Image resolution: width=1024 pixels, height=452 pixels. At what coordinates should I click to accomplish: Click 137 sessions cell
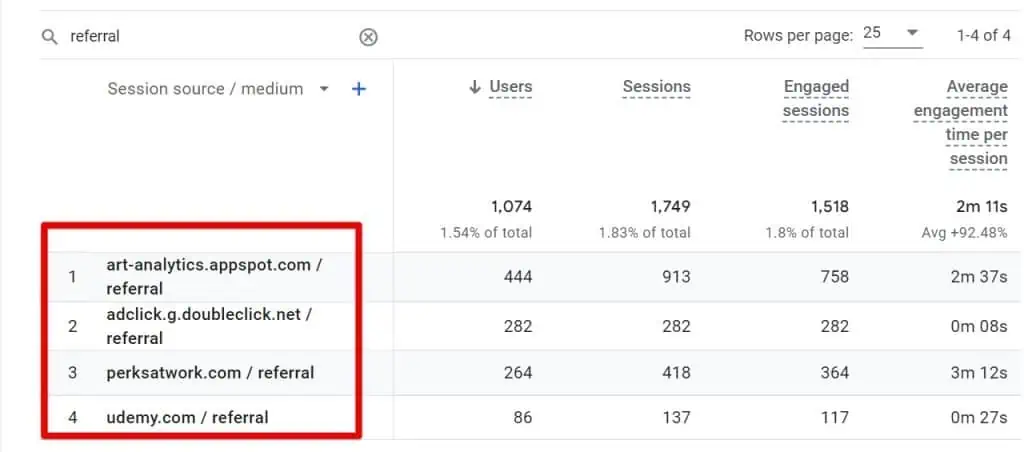pos(677,417)
